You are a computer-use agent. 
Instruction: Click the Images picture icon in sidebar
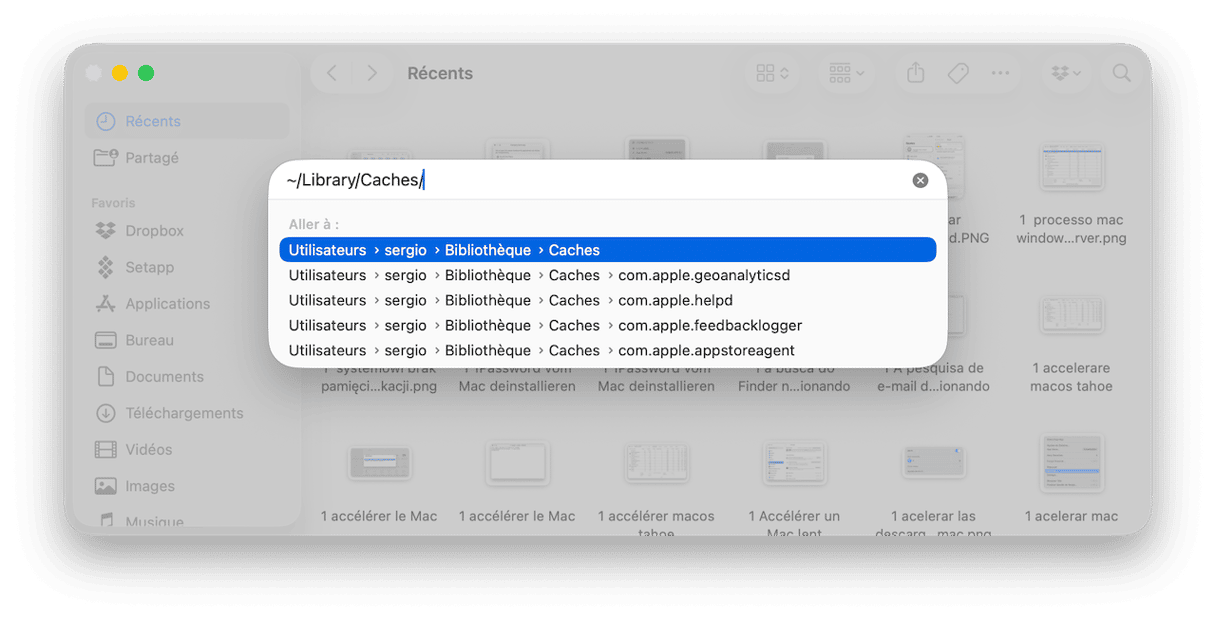pyautogui.click(x=105, y=486)
